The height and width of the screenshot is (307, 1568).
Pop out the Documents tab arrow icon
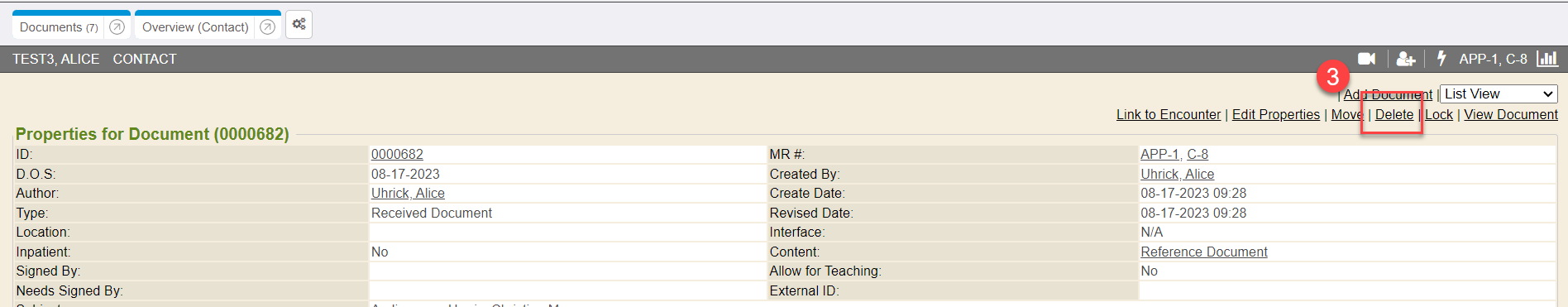(x=117, y=27)
